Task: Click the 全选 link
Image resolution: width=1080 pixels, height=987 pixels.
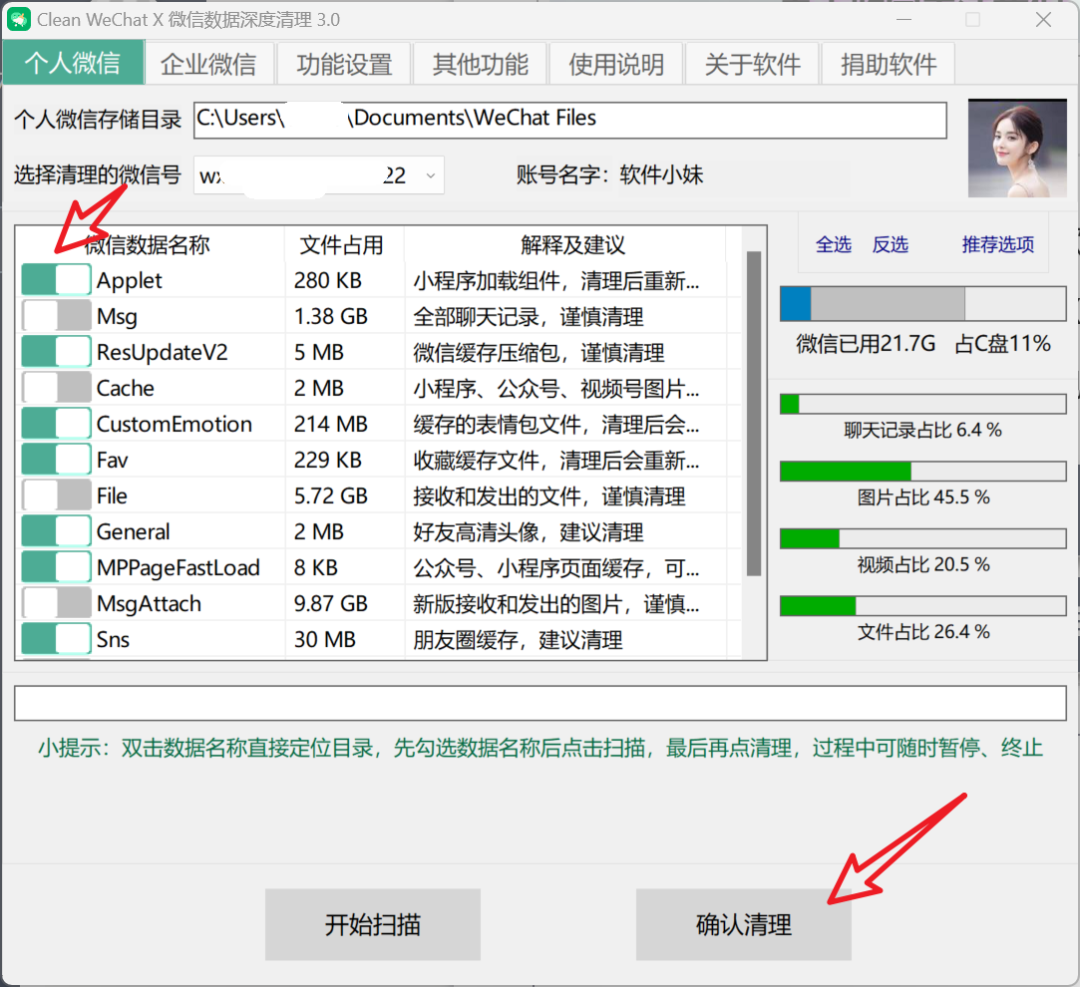Action: (833, 245)
